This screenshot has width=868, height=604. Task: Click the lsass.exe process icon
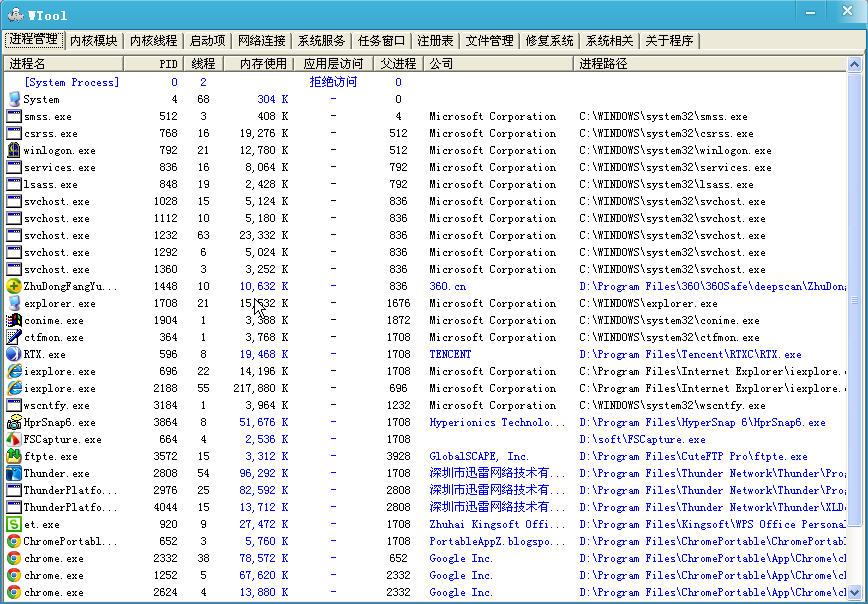tap(14, 184)
